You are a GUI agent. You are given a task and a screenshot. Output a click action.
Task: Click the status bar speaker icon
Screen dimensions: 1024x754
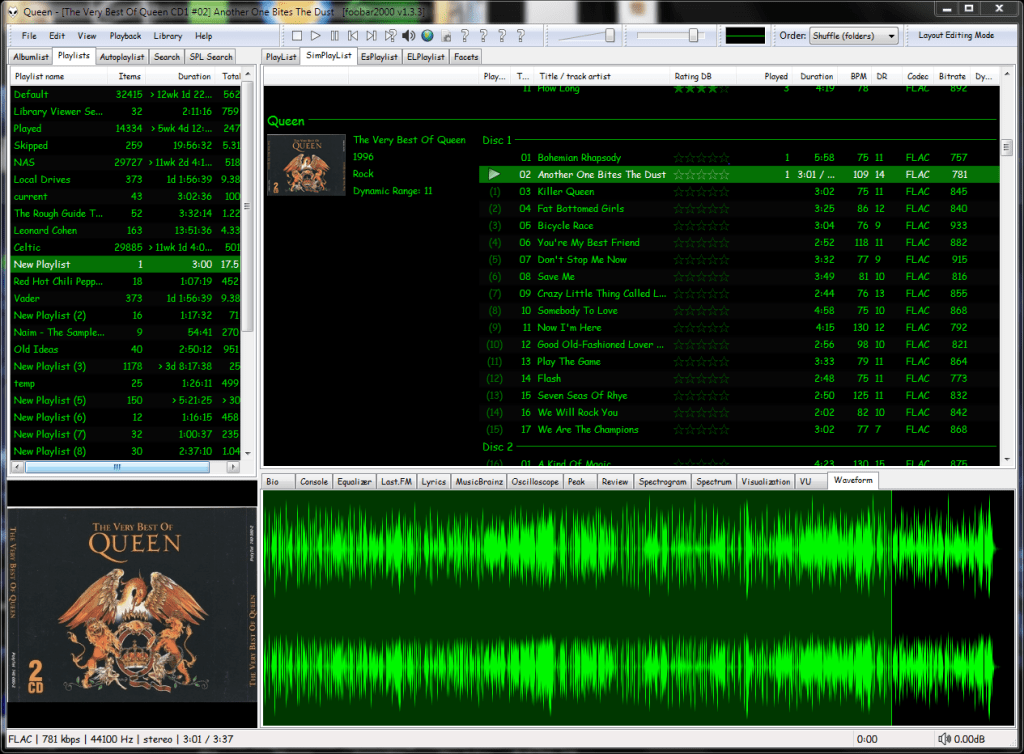946,739
